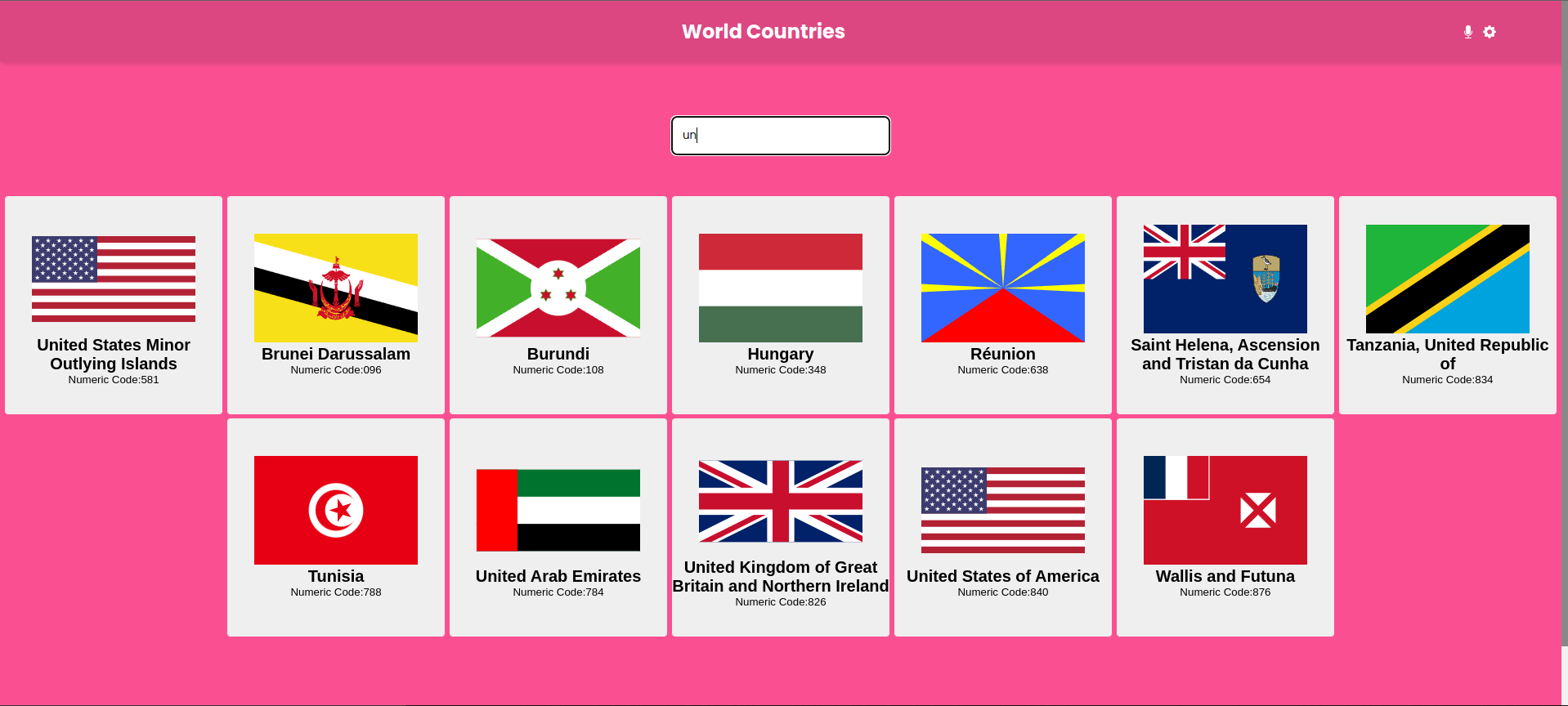Select the Hungary flag image
1568x706 pixels.
coord(781,288)
